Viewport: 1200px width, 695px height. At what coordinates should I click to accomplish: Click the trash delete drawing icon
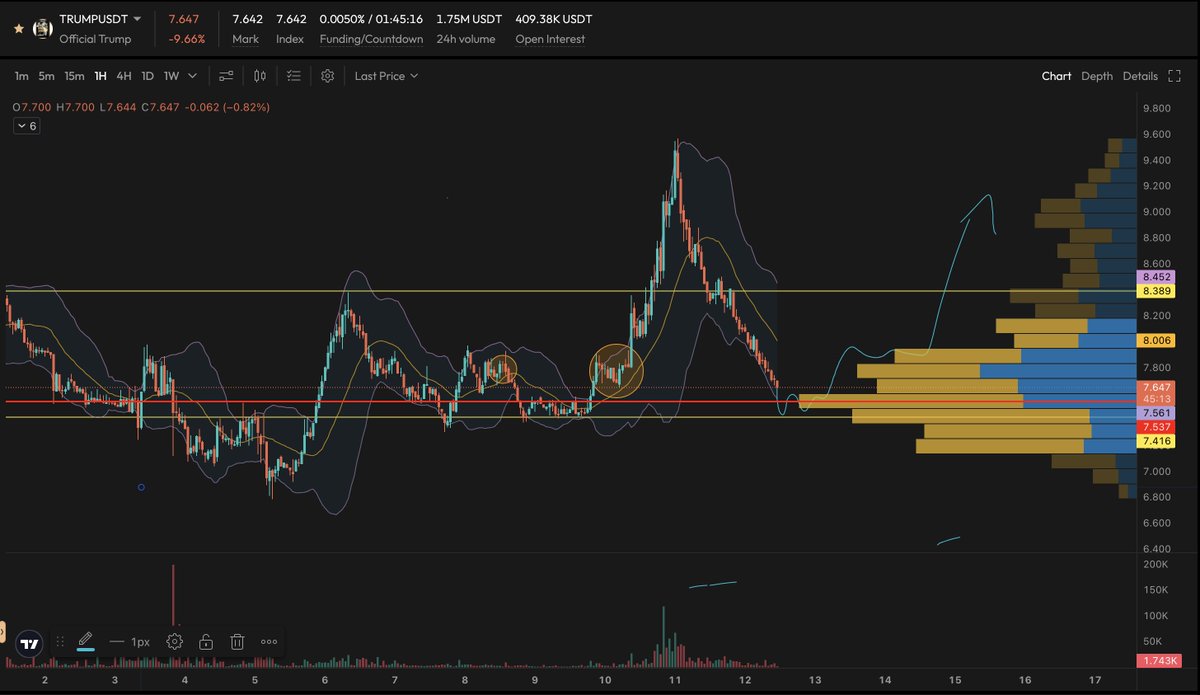point(237,642)
